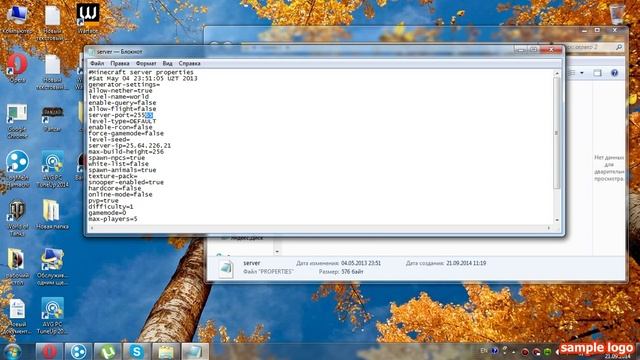Open the Справка menu in Notepad
Screen dimensions: 640x360
(189, 64)
